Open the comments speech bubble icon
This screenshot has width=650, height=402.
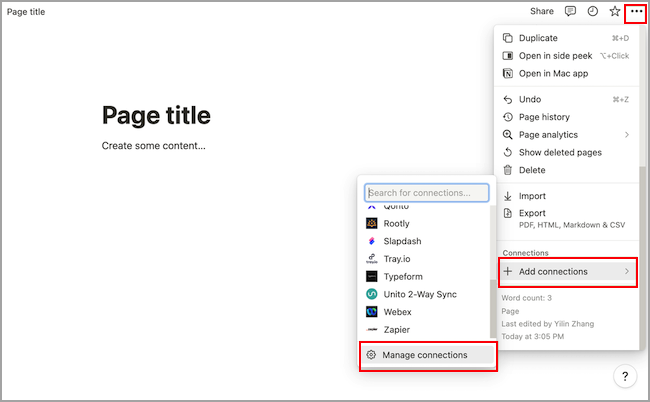(x=570, y=11)
